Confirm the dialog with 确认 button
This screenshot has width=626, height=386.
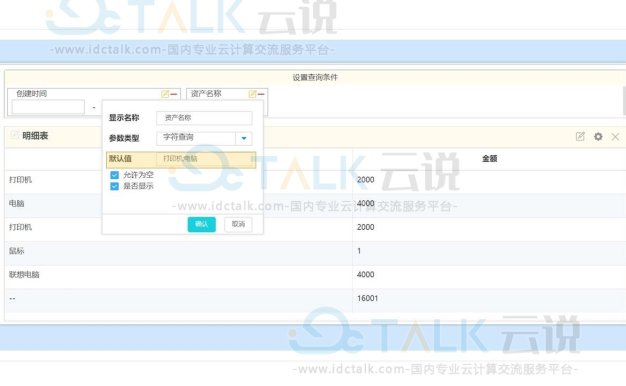click(x=202, y=224)
